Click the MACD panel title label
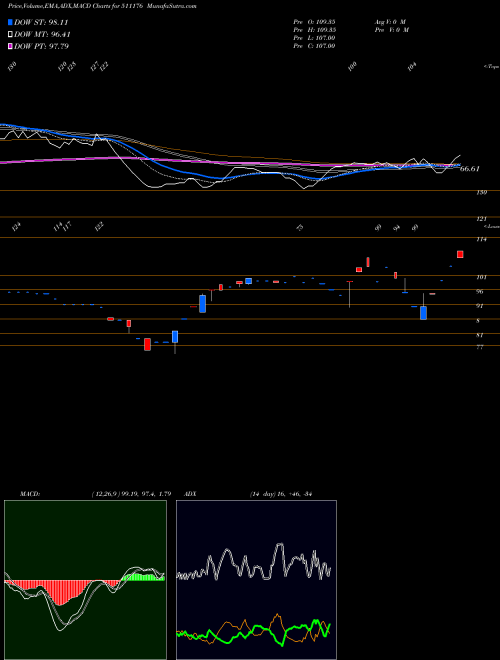The image size is (500, 660). point(30,494)
